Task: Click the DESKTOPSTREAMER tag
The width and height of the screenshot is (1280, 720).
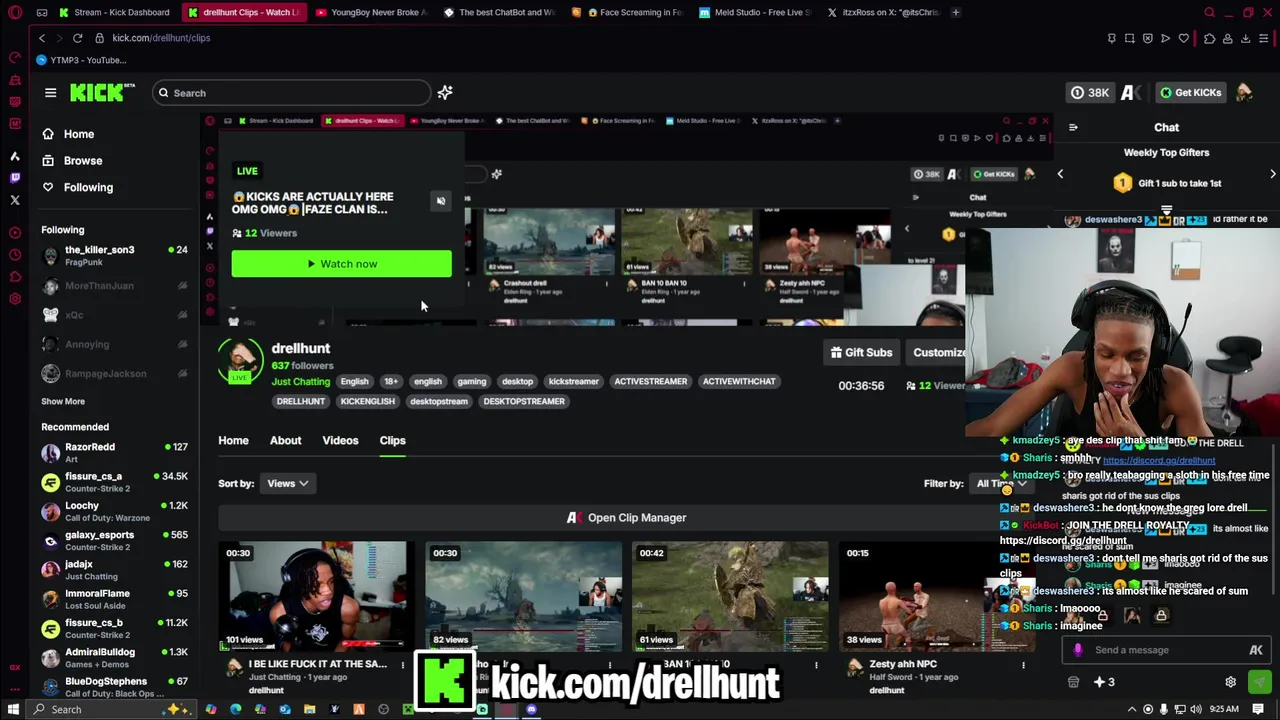Action: [x=524, y=402]
